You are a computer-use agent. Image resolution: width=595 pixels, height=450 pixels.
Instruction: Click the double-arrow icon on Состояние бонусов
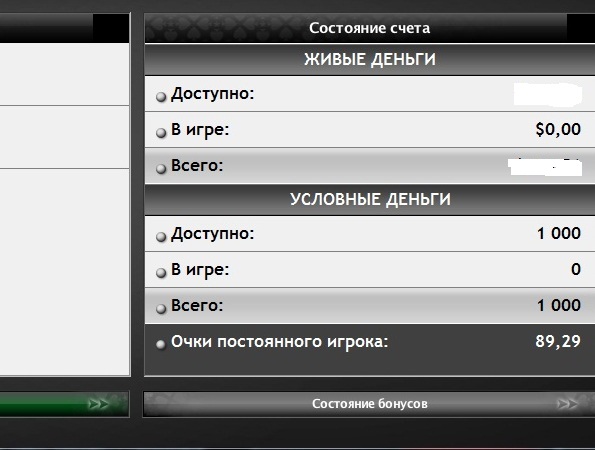(567, 404)
